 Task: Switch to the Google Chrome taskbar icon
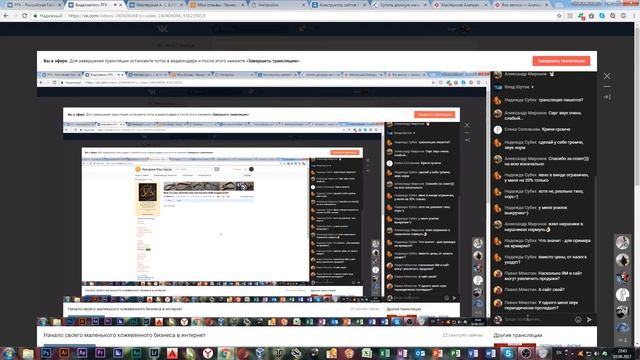[x=226, y=353]
